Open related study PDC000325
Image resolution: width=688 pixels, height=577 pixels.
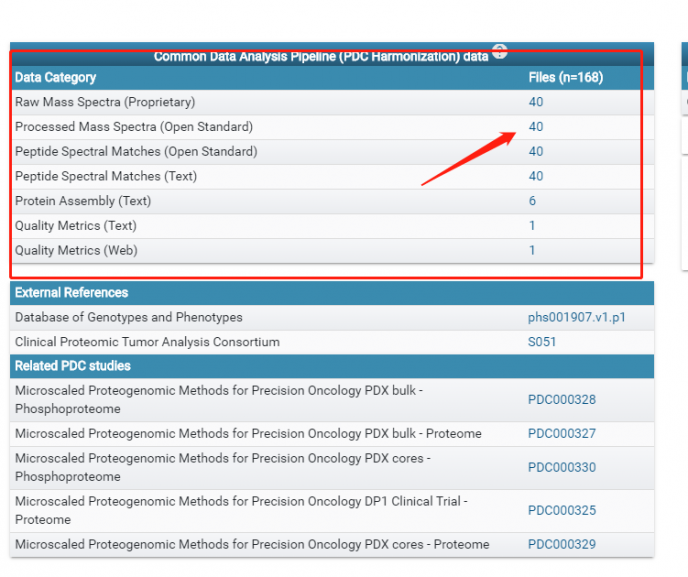561,511
